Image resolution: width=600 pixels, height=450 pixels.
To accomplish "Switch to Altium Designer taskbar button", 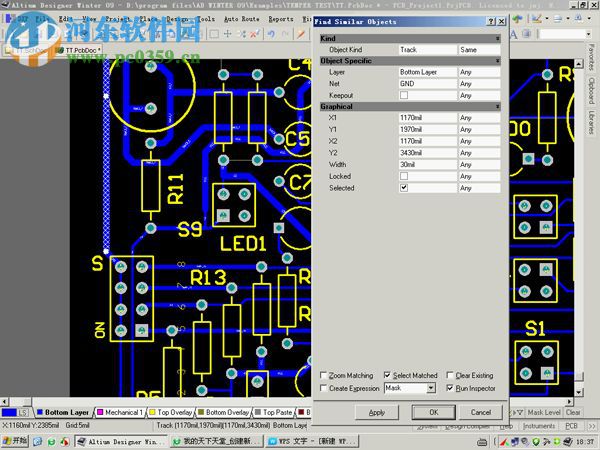I will [x=121, y=442].
